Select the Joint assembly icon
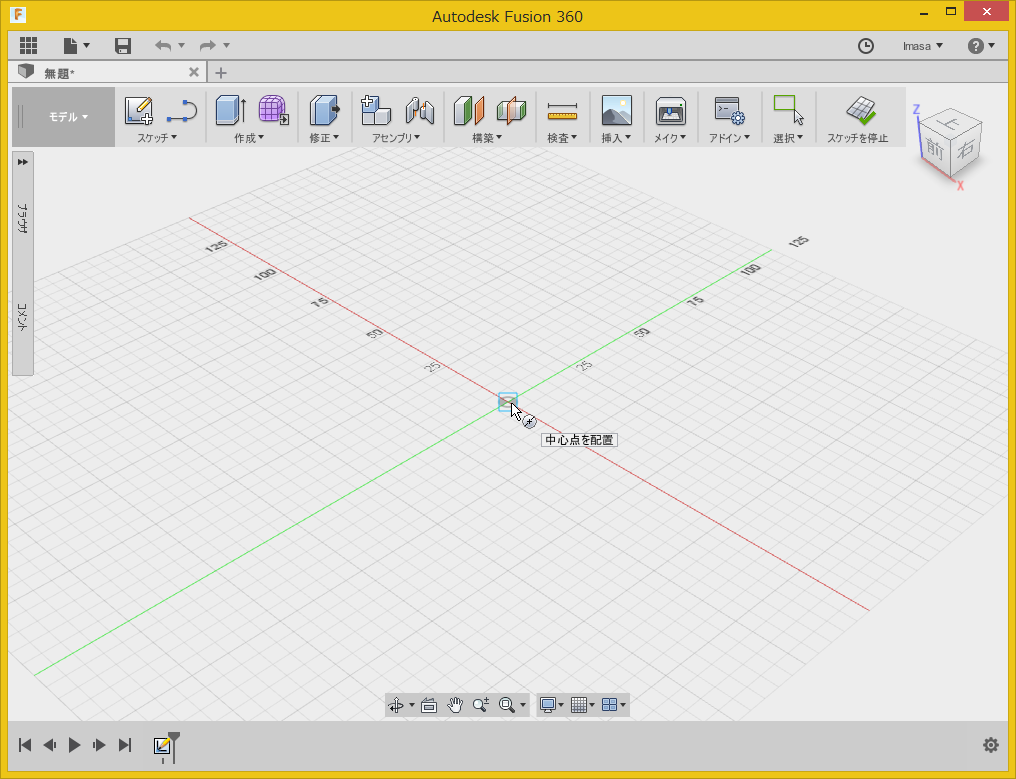 419,110
